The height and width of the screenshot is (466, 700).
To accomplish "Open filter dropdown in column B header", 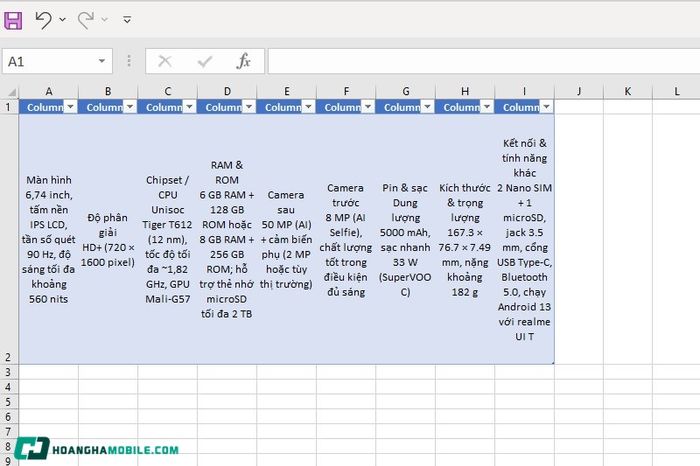I will [x=130, y=107].
